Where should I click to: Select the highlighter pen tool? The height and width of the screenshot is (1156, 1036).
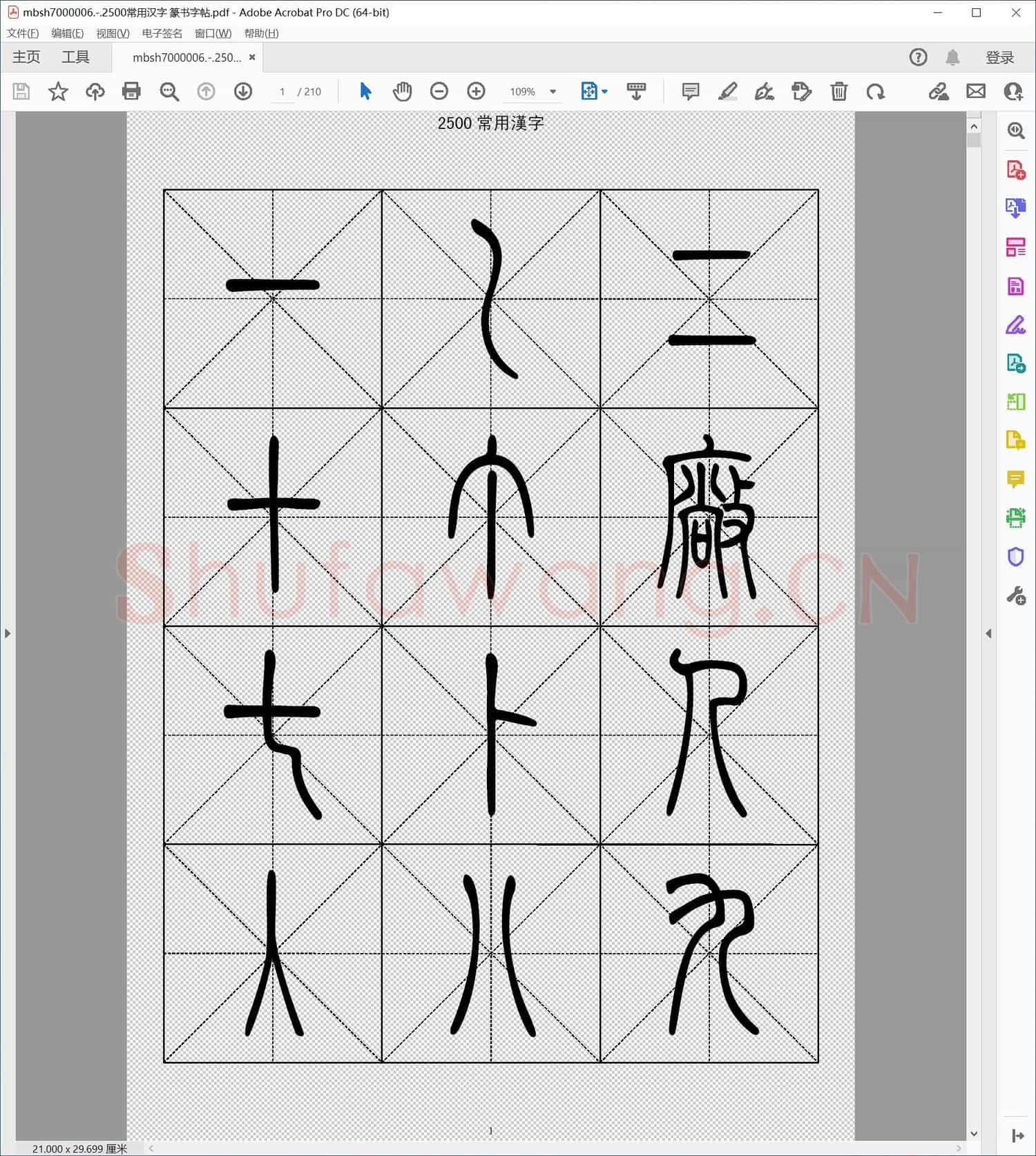click(727, 91)
